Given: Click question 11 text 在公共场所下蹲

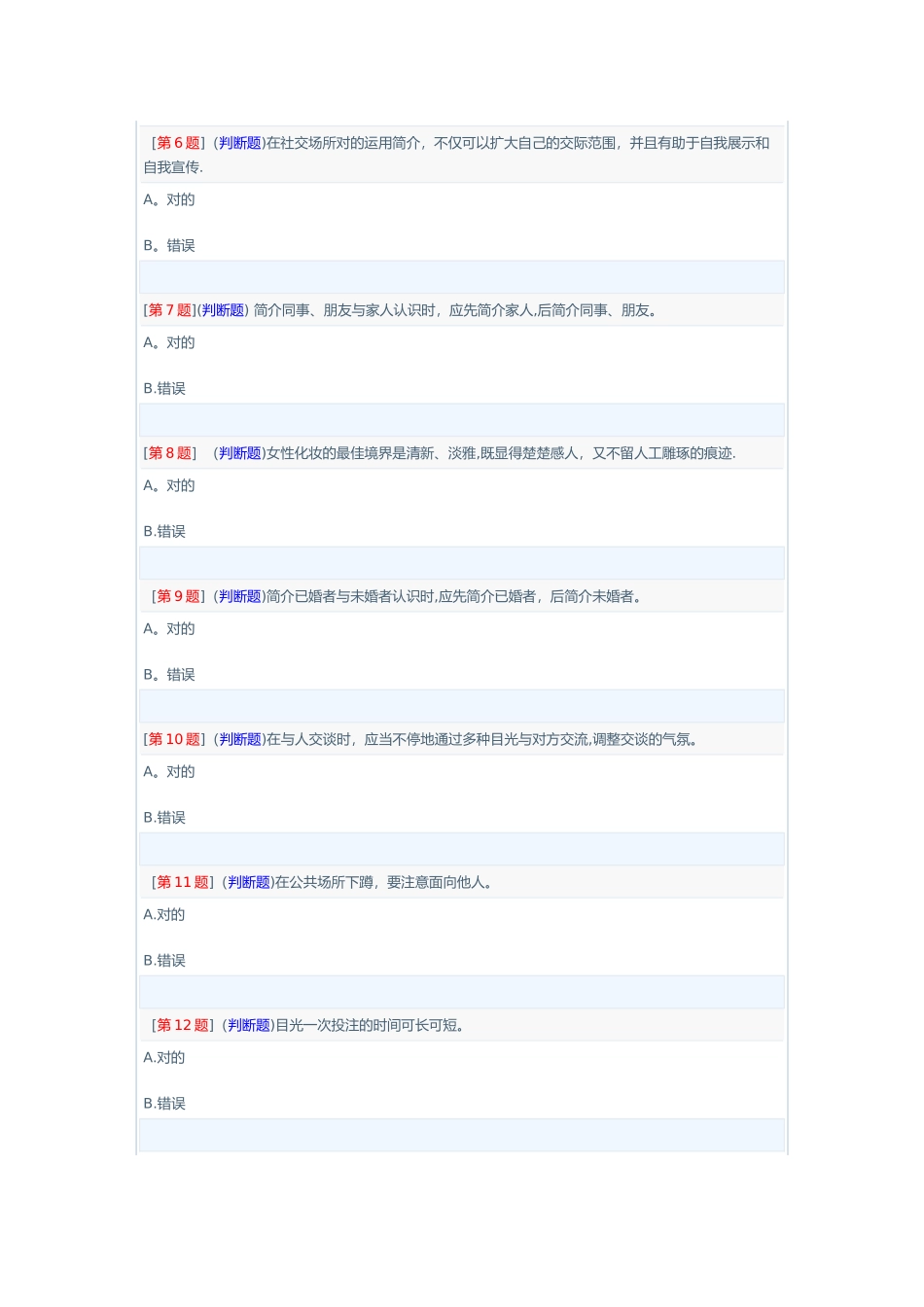Looking at the screenshot, I should 386,882.
